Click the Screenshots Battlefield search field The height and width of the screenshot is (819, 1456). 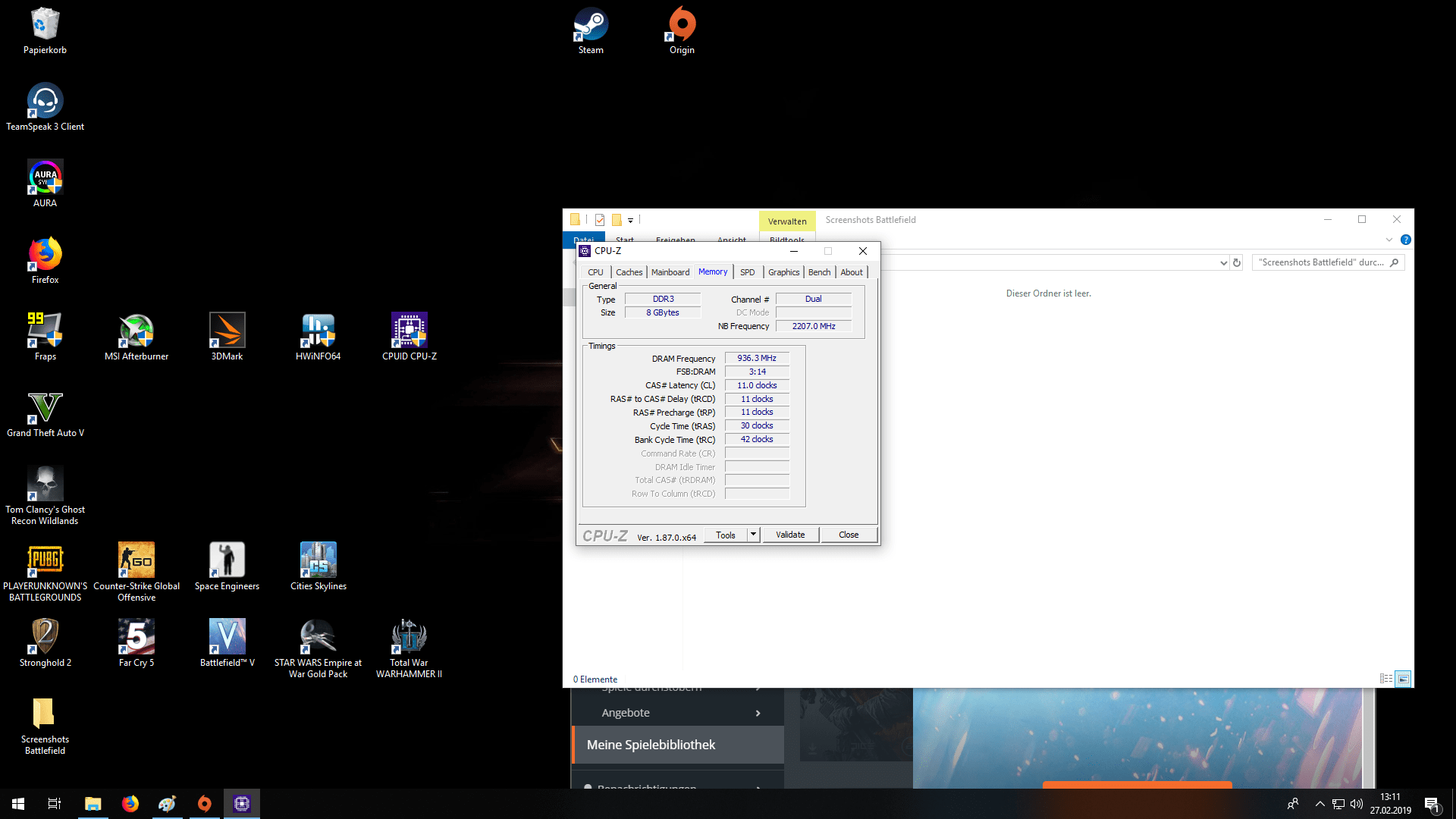click(x=1328, y=262)
